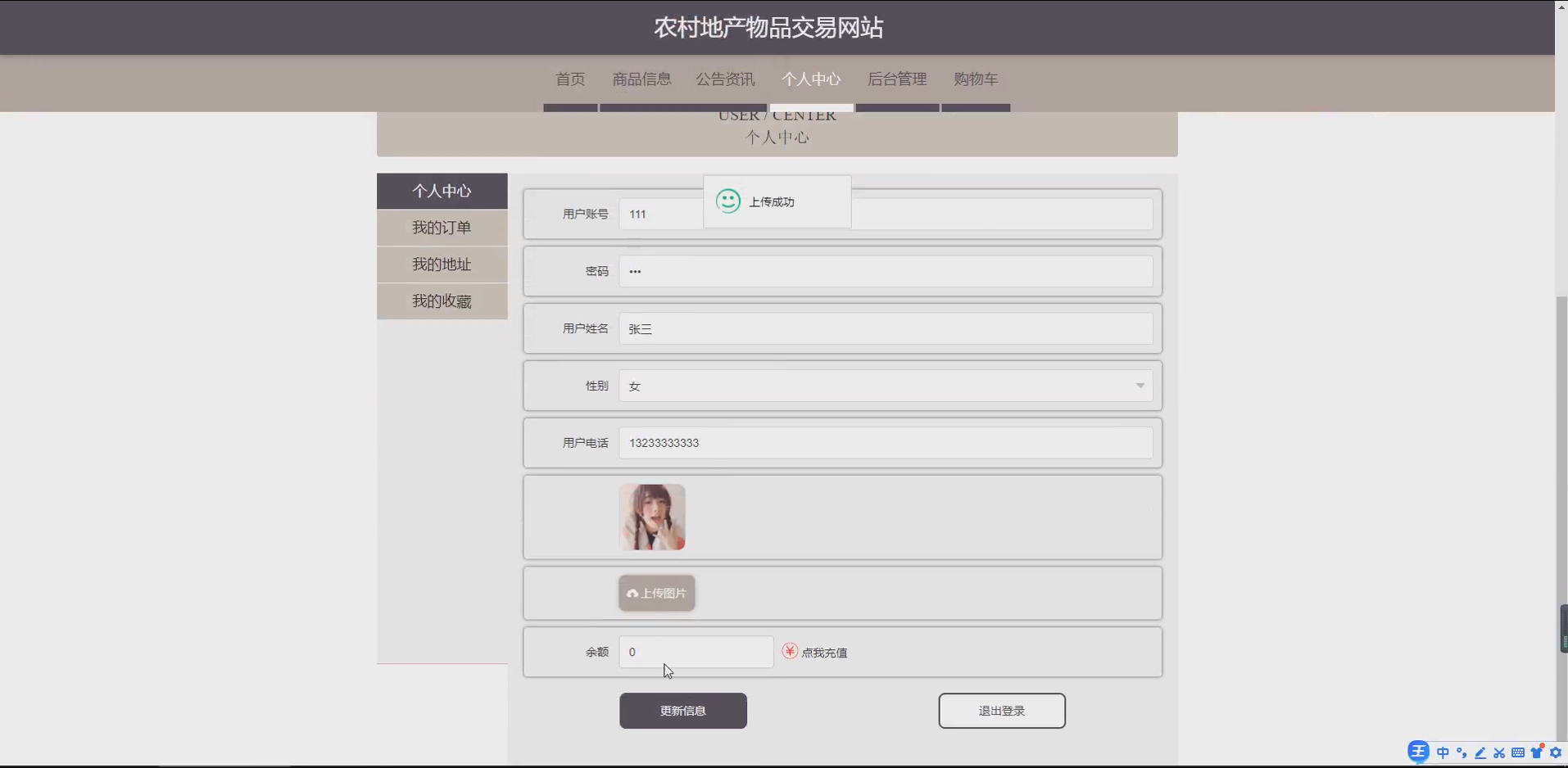Click into the 余额 balance field
1568x768 pixels.
696,652
